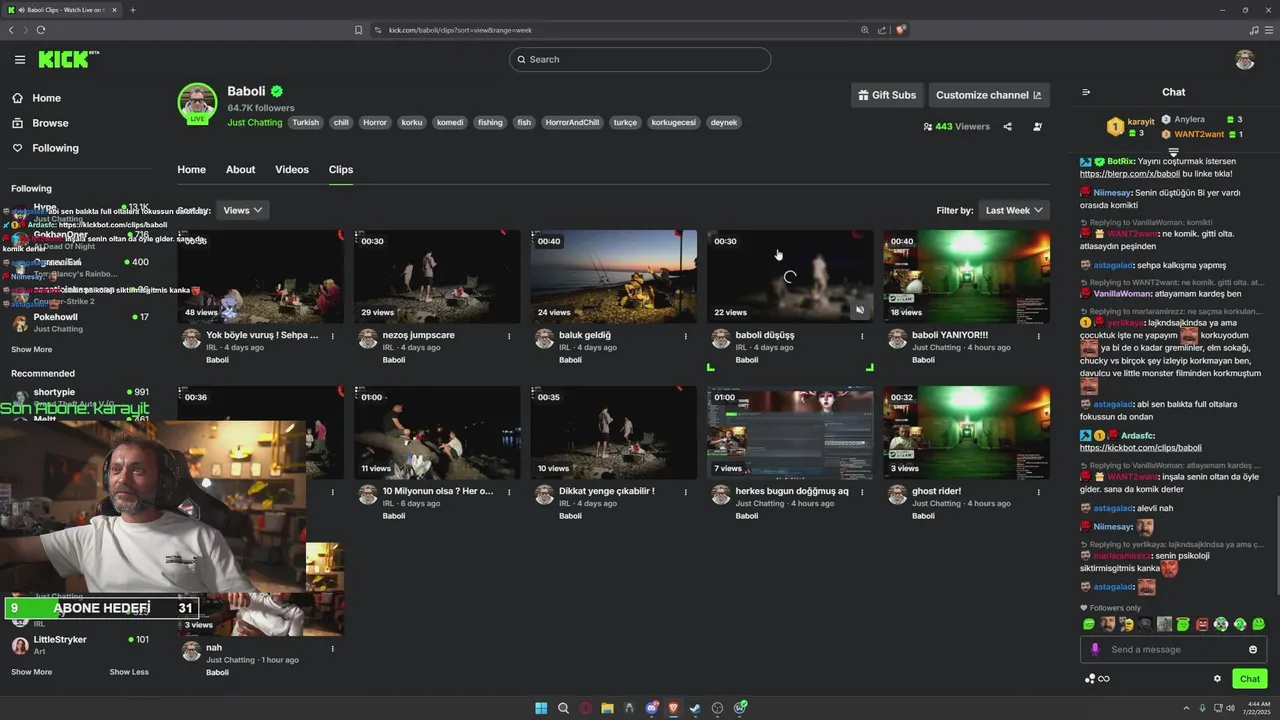Image resolution: width=1280 pixels, height=720 pixels.
Task: Click the KICK logo
Action: (68, 59)
